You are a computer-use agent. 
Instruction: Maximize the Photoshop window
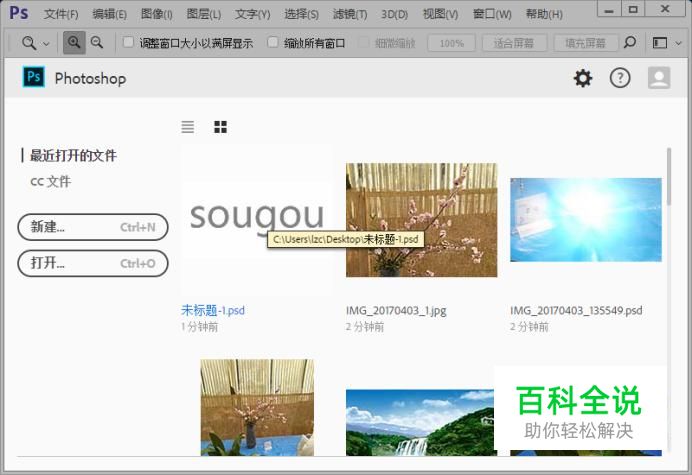[x=633, y=9]
